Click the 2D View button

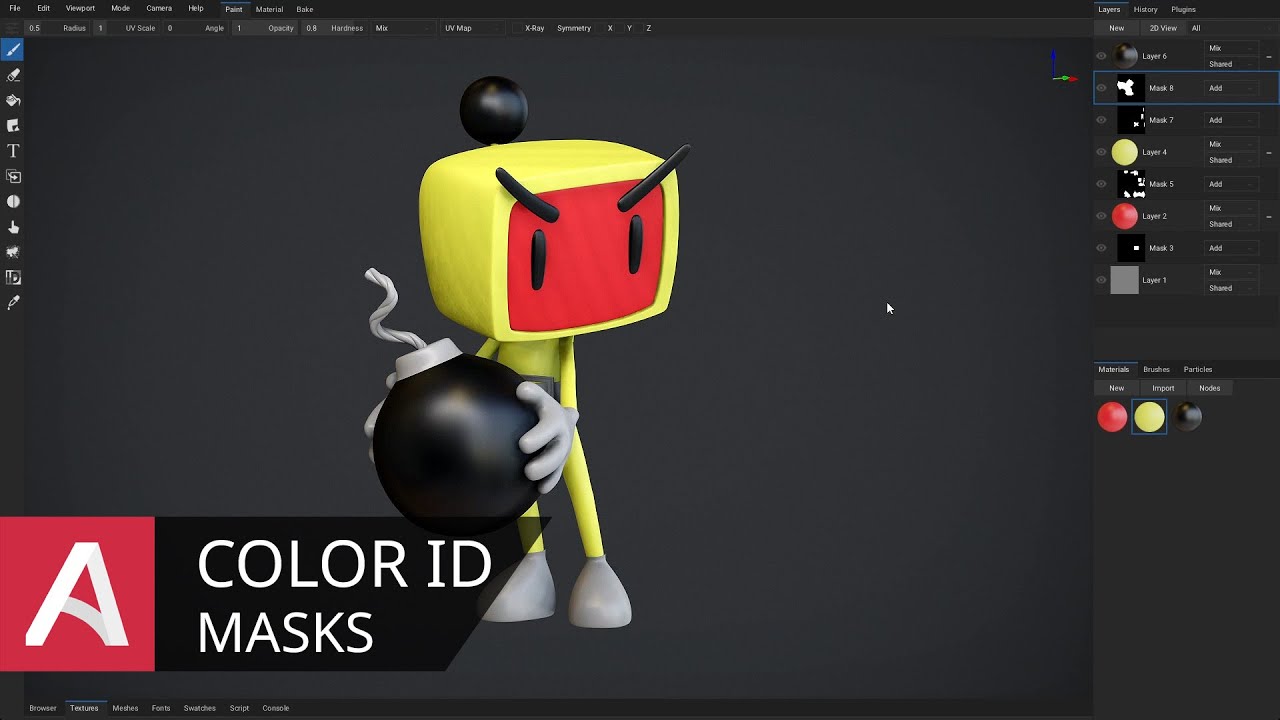1162,28
